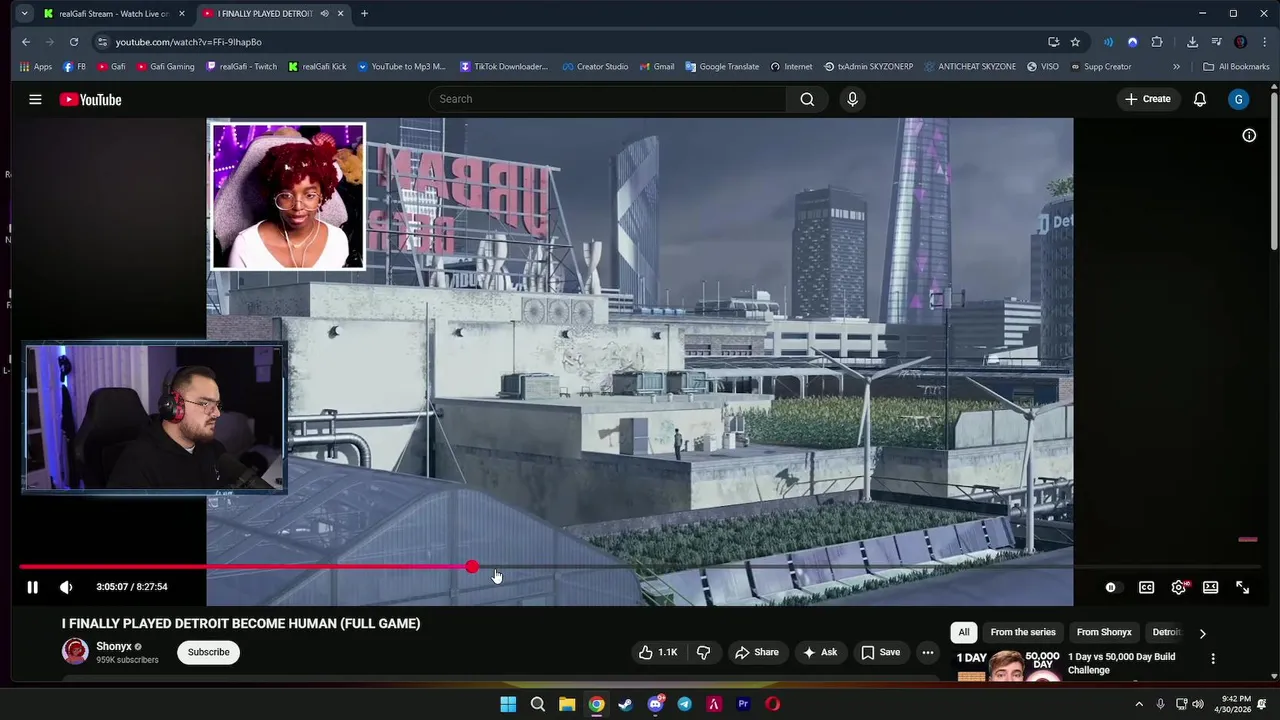Viewport: 1280px width, 720px height.
Task: Open Windows Start menu
Action: pyautogui.click(x=508, y=704)
